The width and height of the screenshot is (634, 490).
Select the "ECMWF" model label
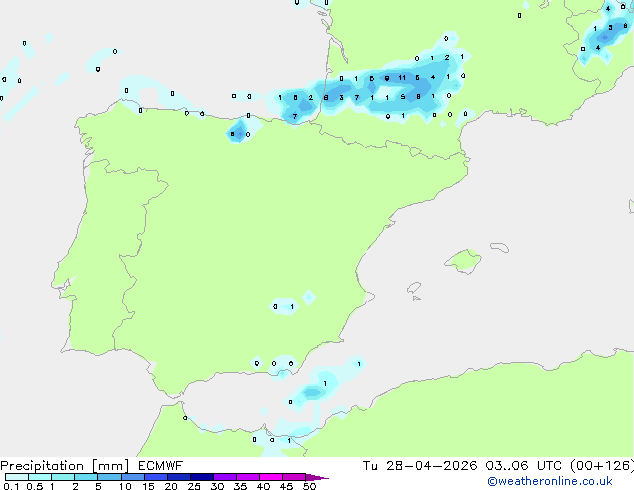(x=161, y=465)
